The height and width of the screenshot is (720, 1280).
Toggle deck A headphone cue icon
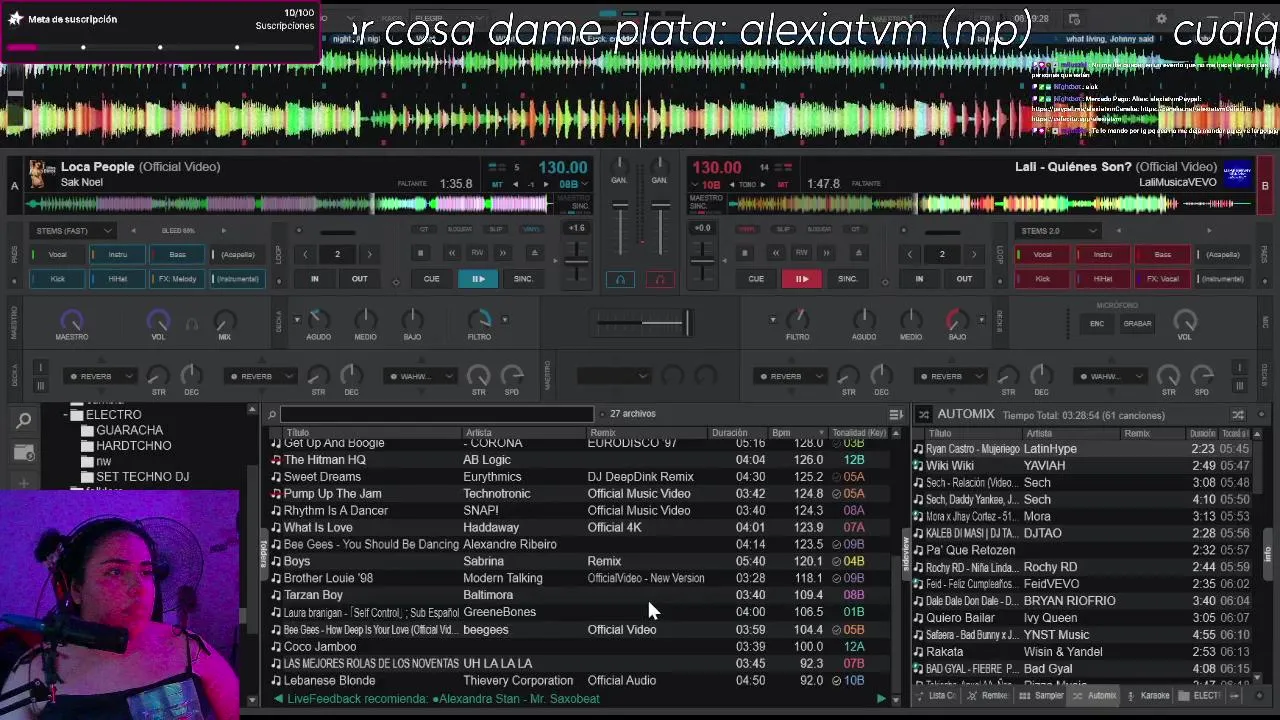pyautogui.click(x=619, y=279)
